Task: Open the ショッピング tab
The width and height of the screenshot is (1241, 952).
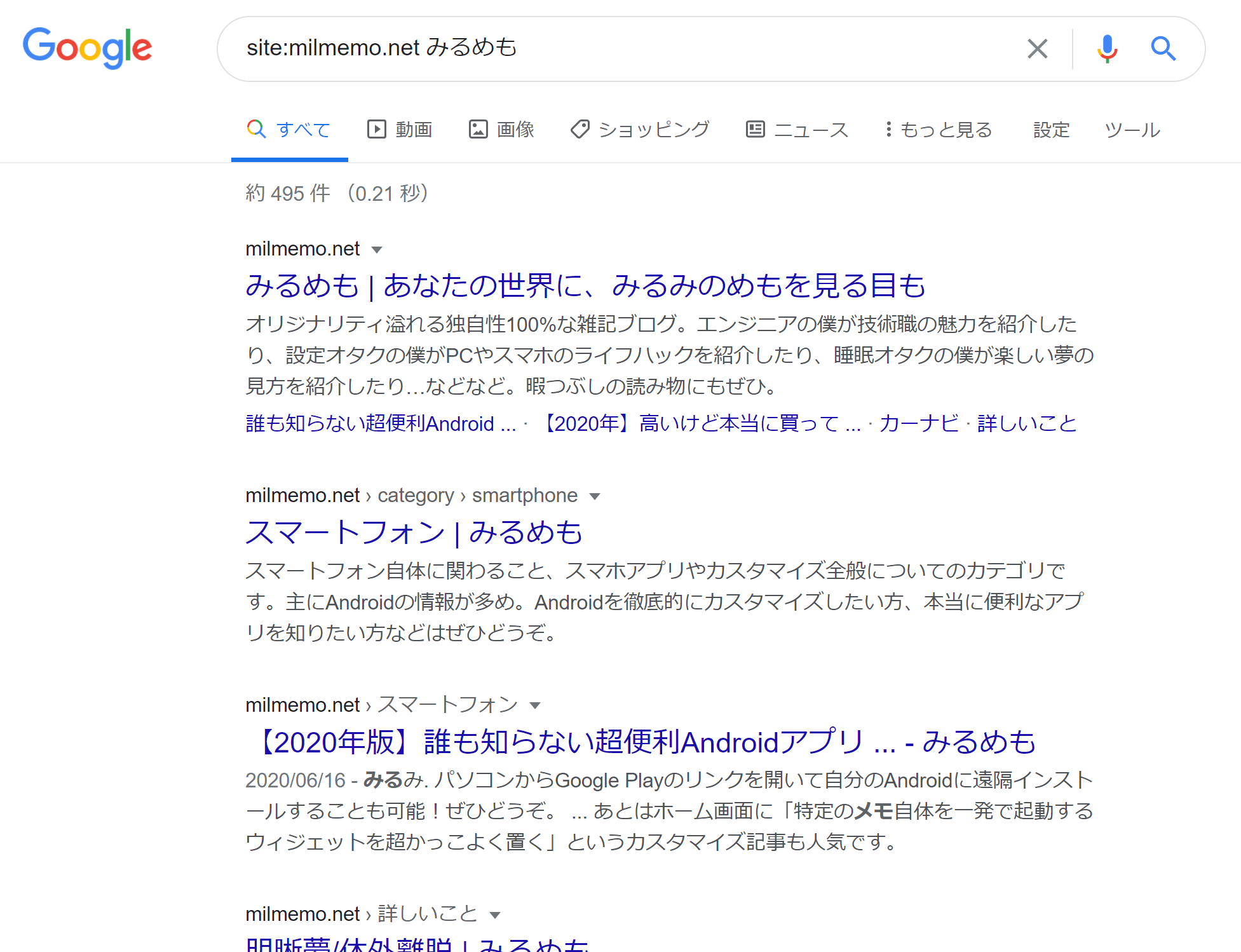Action: click(640, 130)
